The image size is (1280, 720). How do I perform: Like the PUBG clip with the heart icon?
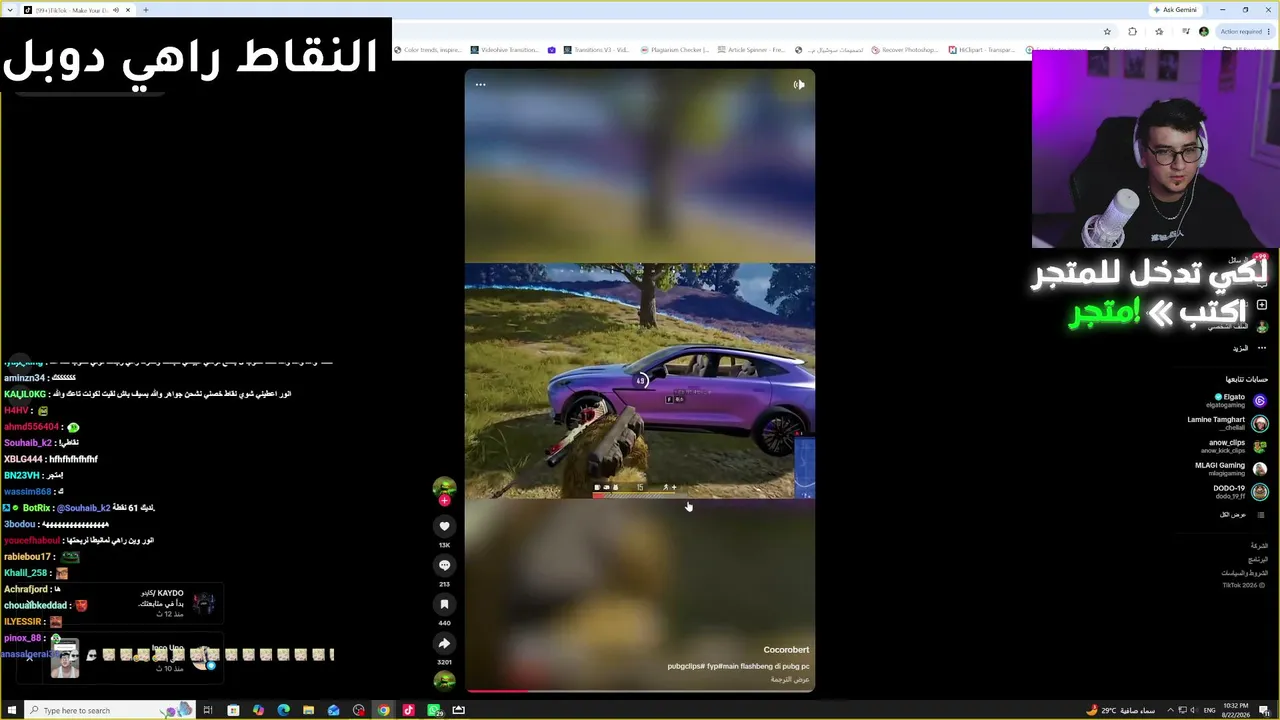point(445,526)
